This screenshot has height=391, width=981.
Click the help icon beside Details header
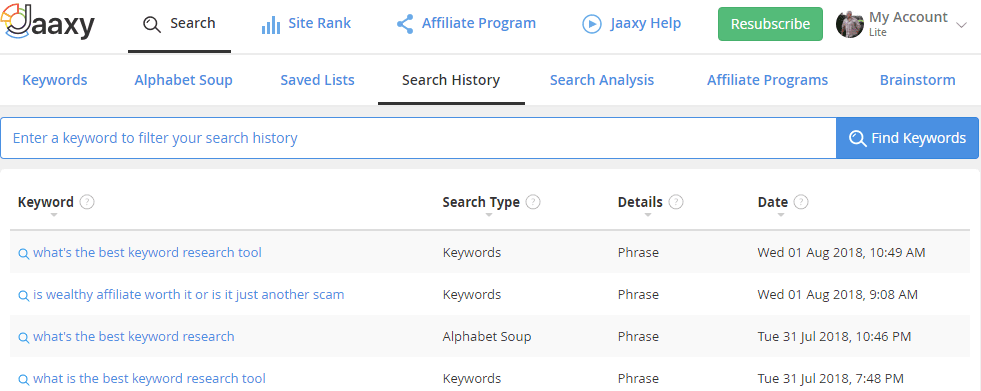tap(676, 202)
